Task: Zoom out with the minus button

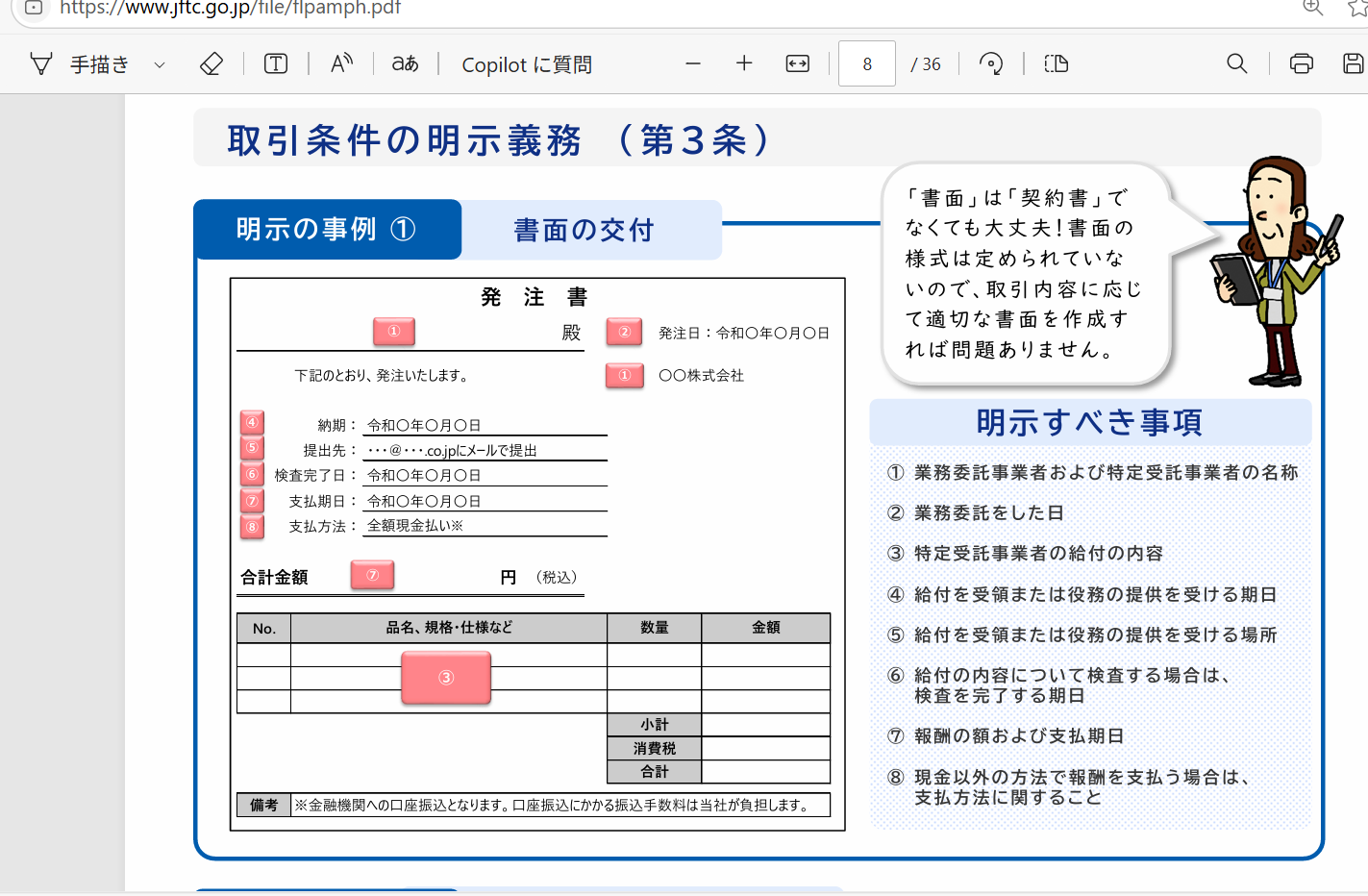Action: [x=693, y=63]
